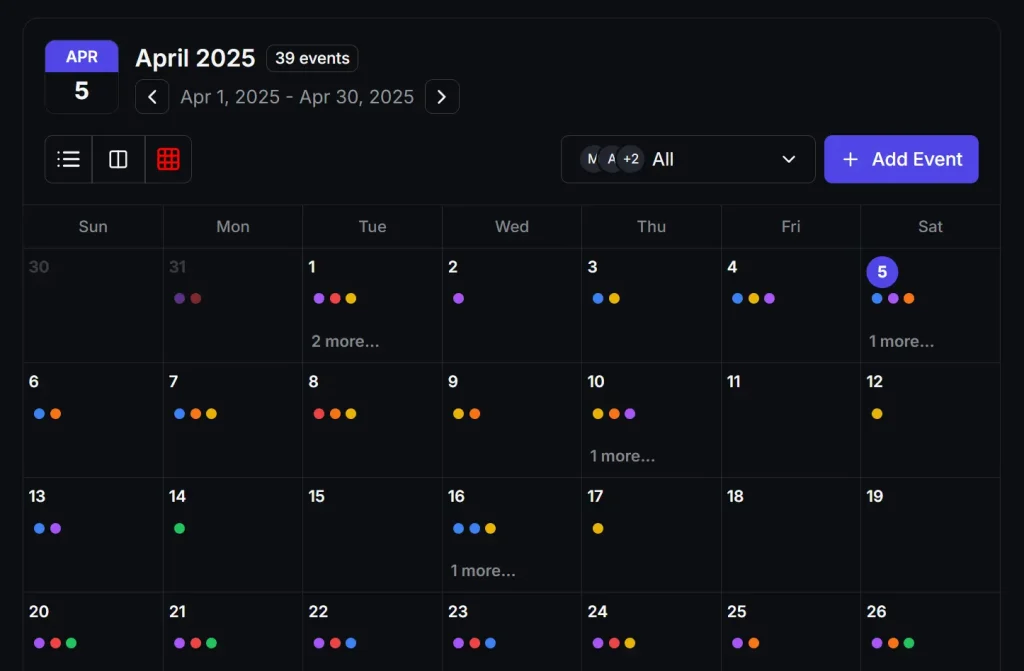This screenshot has width=1024, height=671.
Task: Click the purple event dot on April 2
Action: tap(457, 297)
